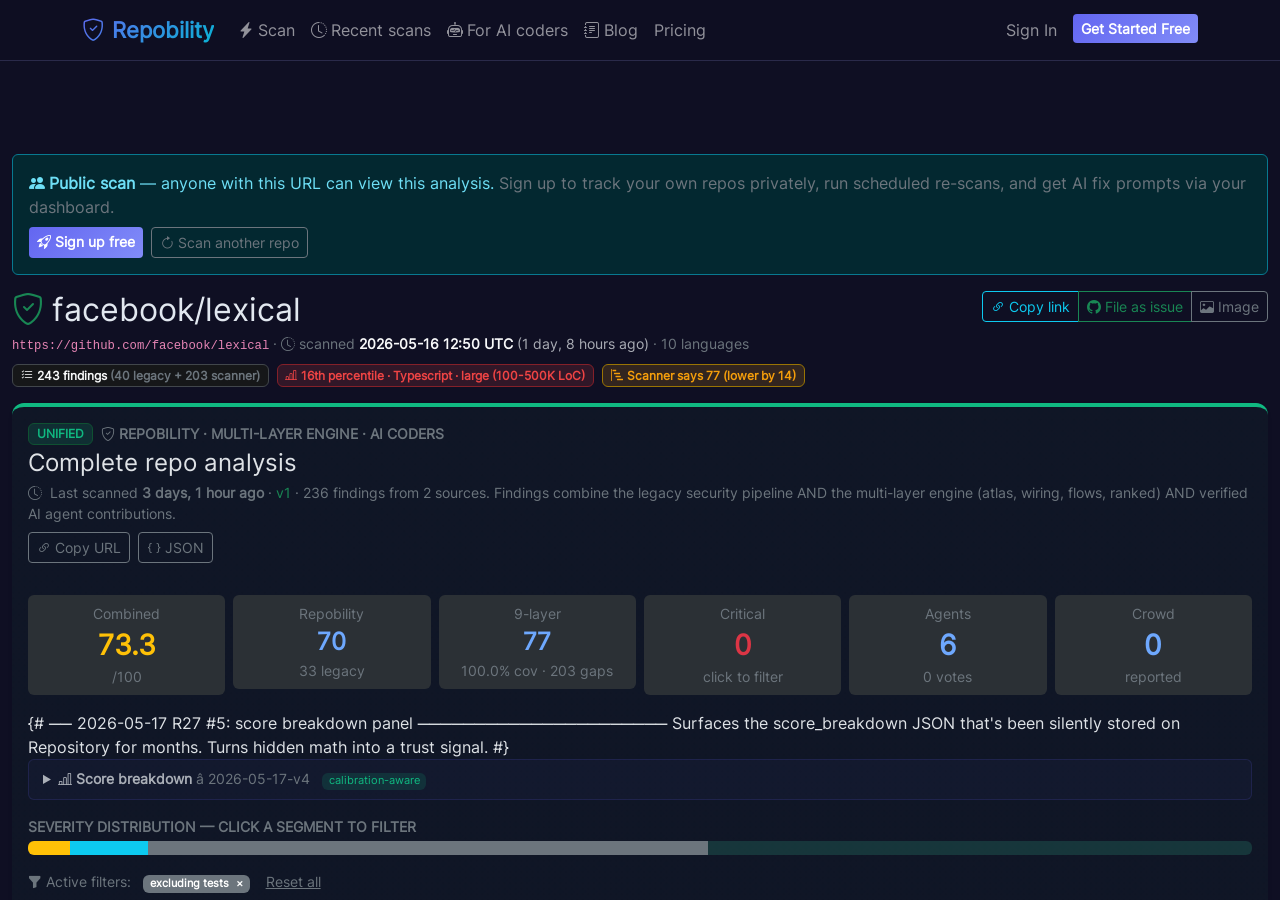Remove the excluding tests filter chip
This screenshot has height=900, width=1280.
(240, 884)
